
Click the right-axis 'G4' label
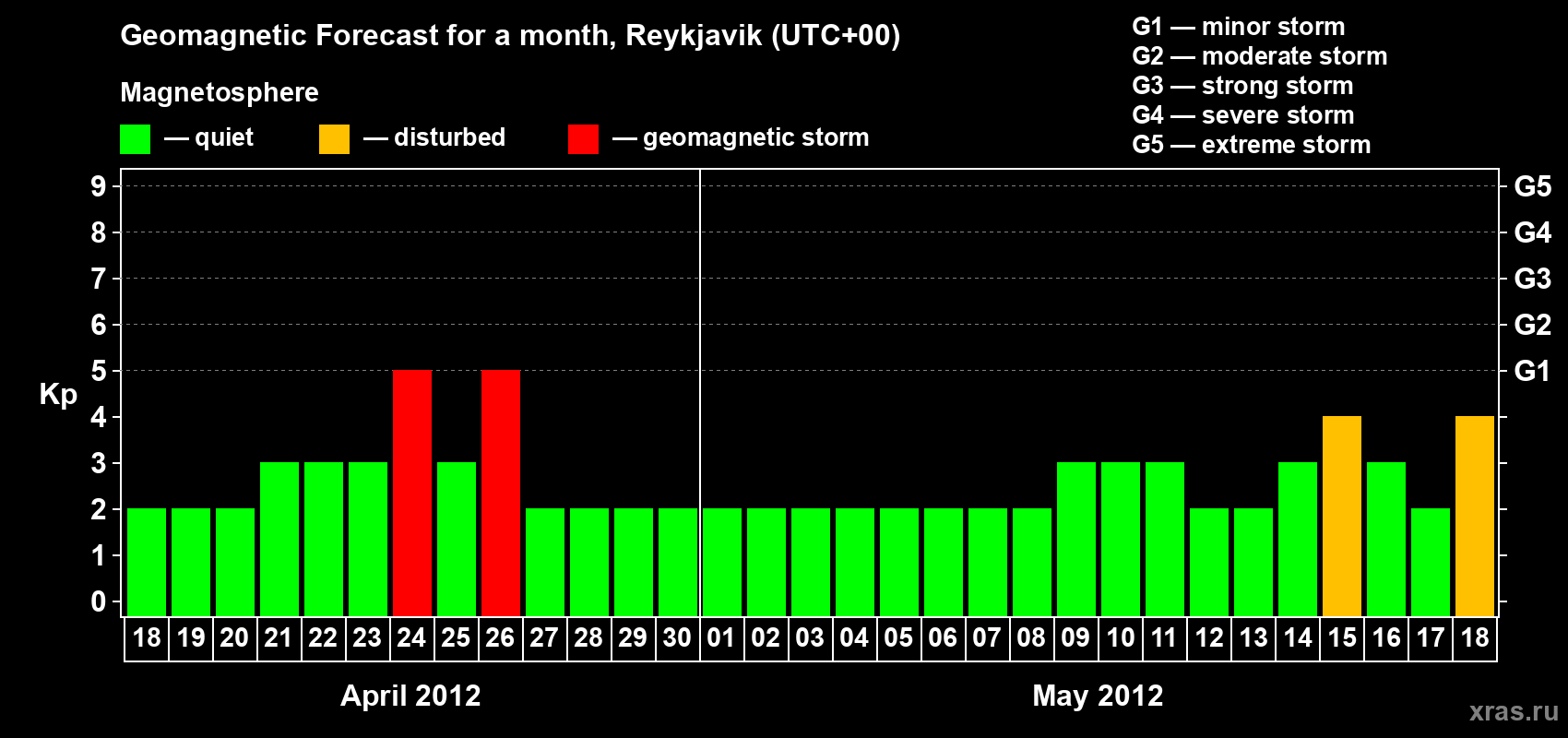coord(1533,232)
